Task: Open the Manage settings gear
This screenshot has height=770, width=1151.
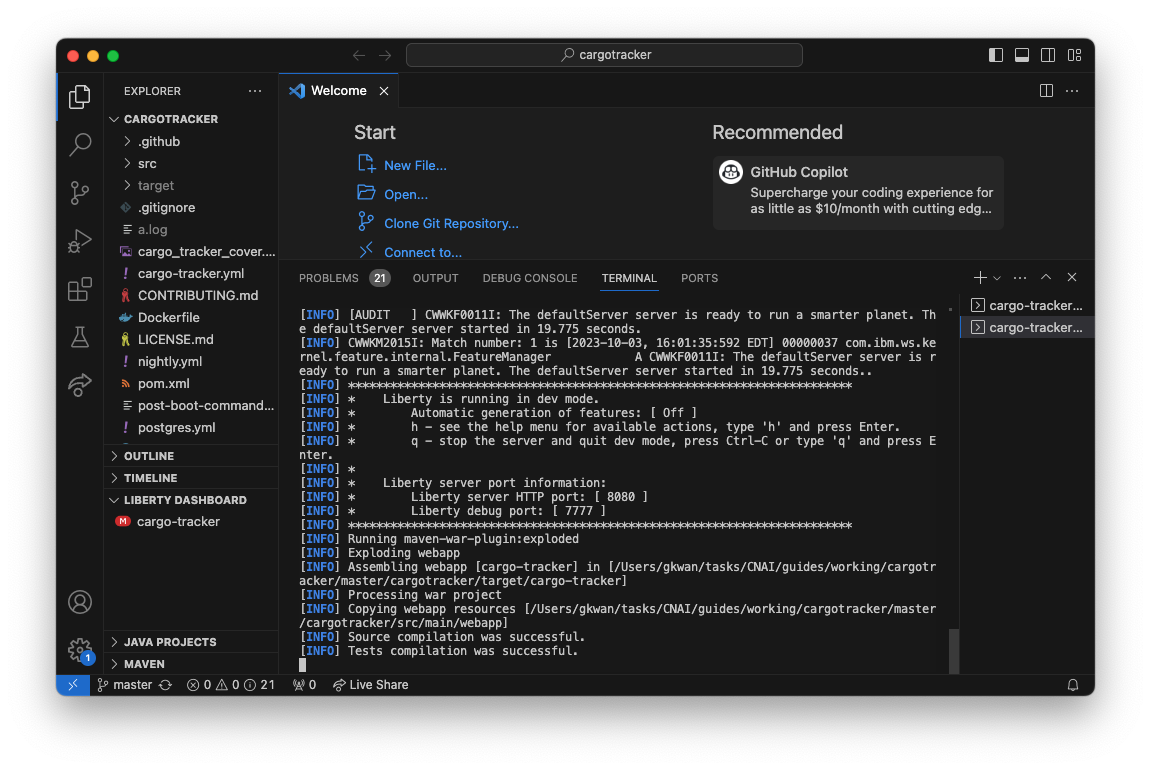Action: 80,650
